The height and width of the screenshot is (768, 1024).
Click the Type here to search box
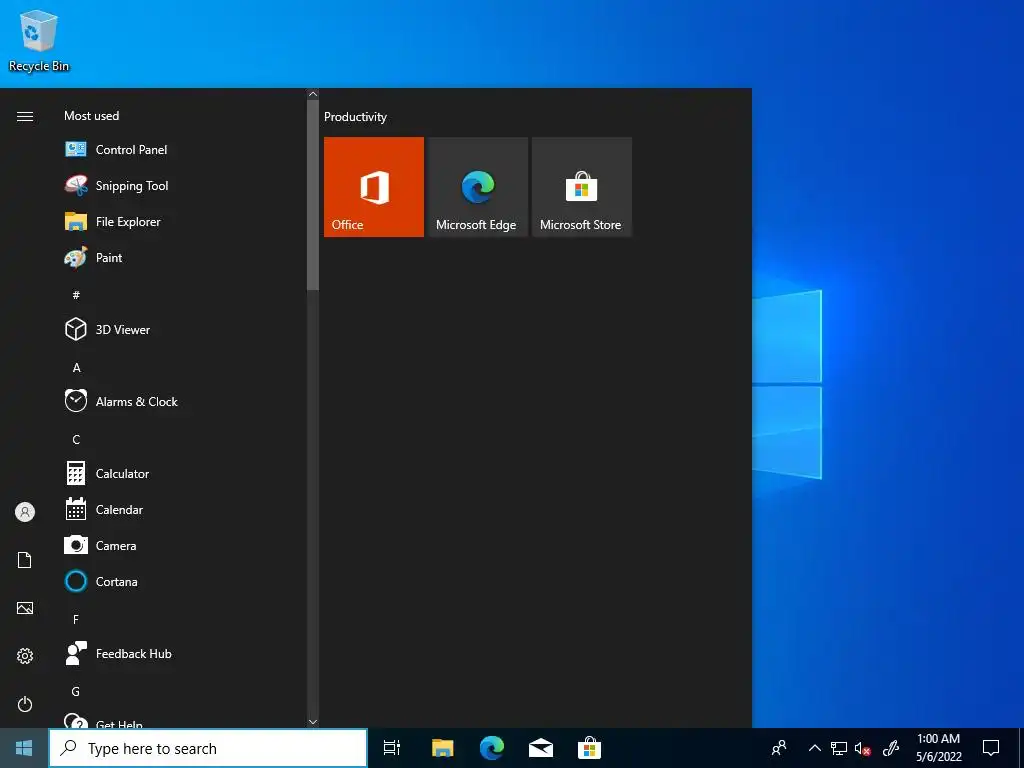click(x=208, y=748)
